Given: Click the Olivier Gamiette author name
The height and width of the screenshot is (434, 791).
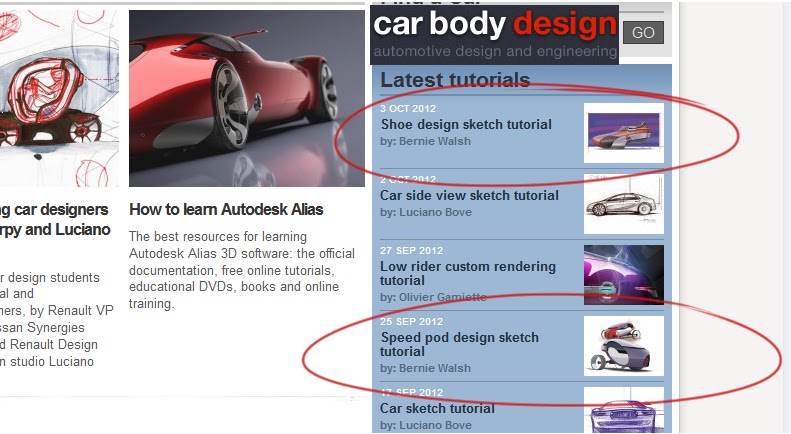Looking at the screenshot, I should (442, 297).
